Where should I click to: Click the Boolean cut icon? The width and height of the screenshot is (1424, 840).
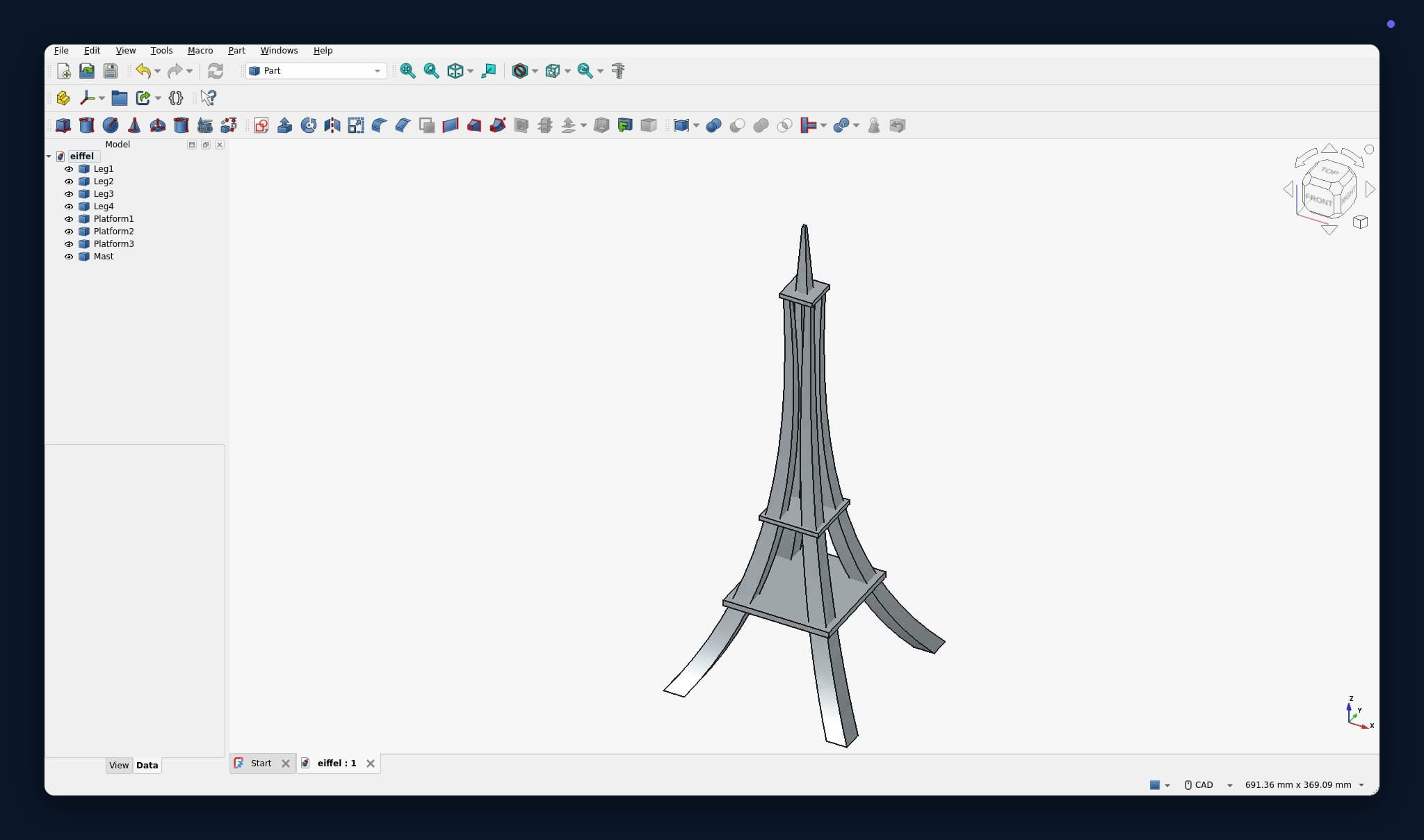738,125
